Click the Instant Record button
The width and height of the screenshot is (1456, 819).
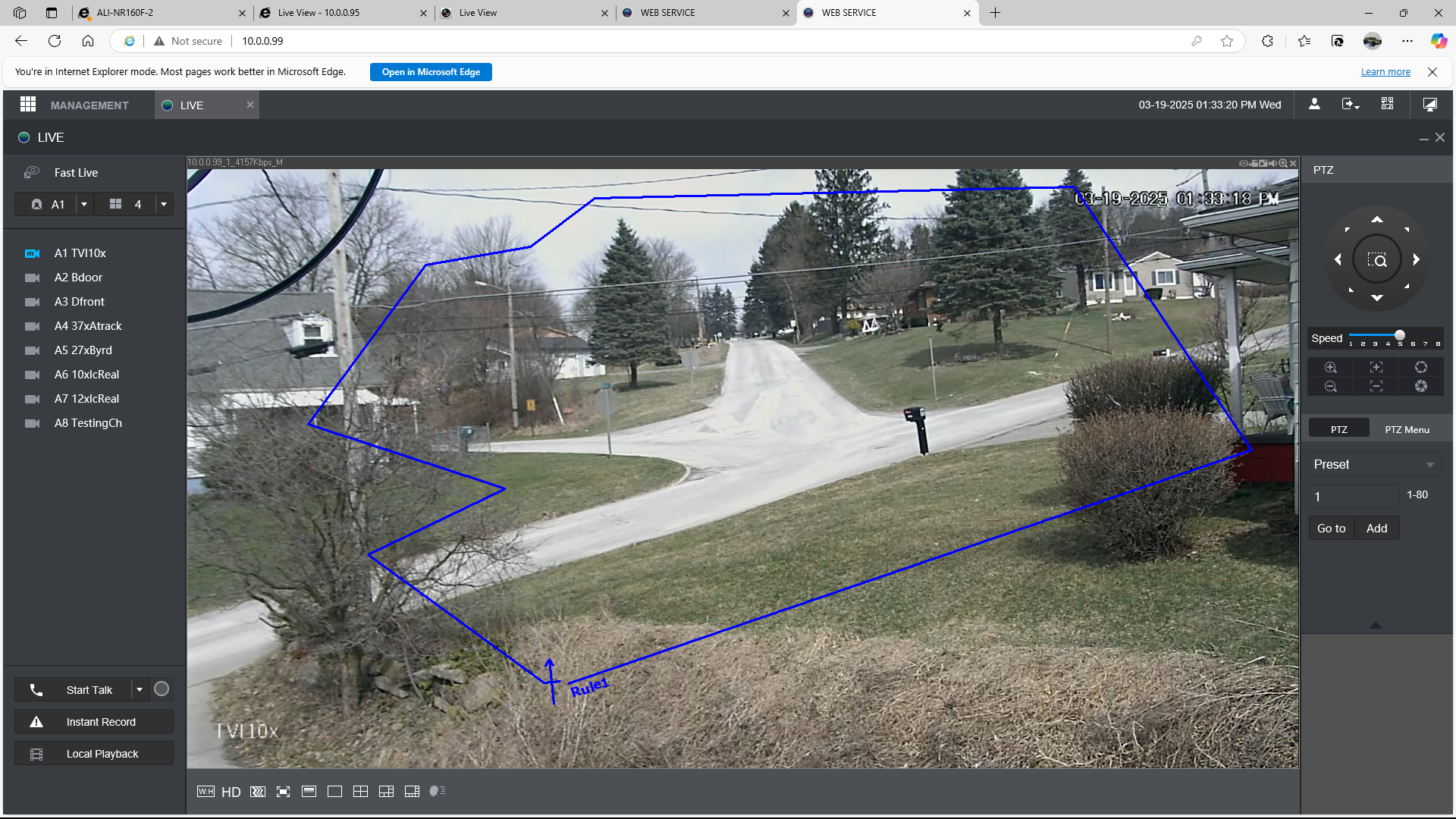(x=94, y=722)
